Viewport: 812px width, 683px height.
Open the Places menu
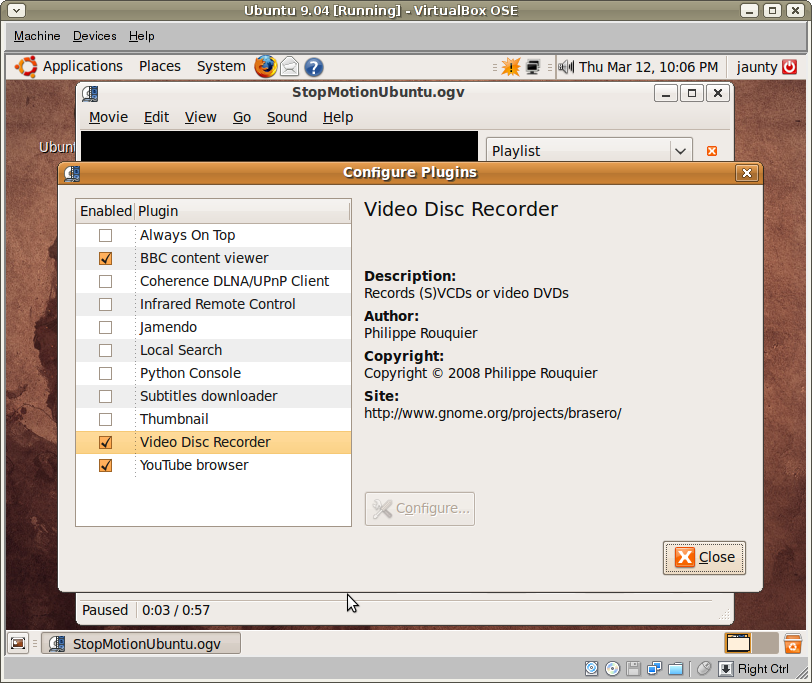tap(160, 67)
